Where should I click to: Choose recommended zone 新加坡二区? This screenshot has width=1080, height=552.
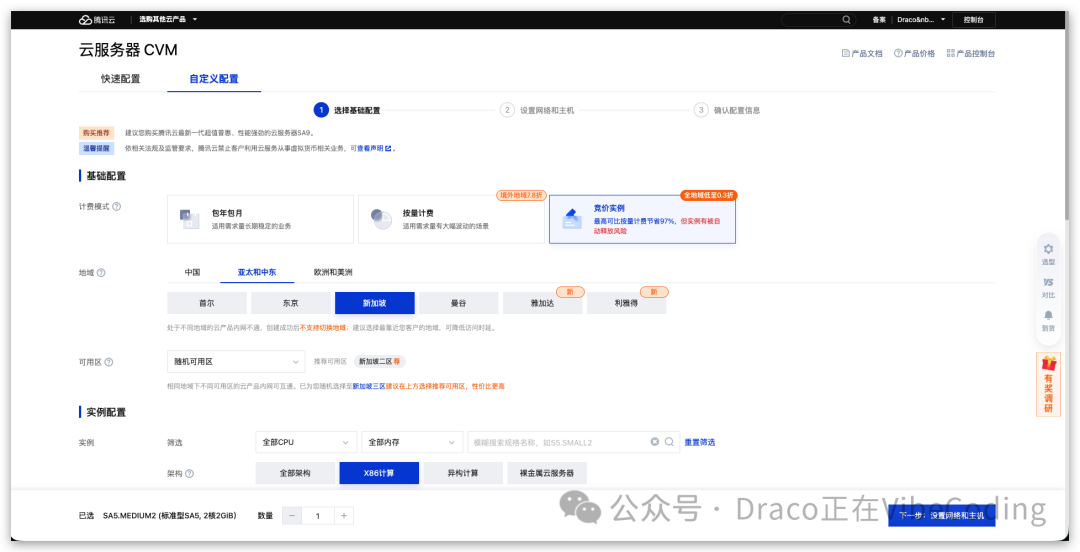click(x=379, y=362)
